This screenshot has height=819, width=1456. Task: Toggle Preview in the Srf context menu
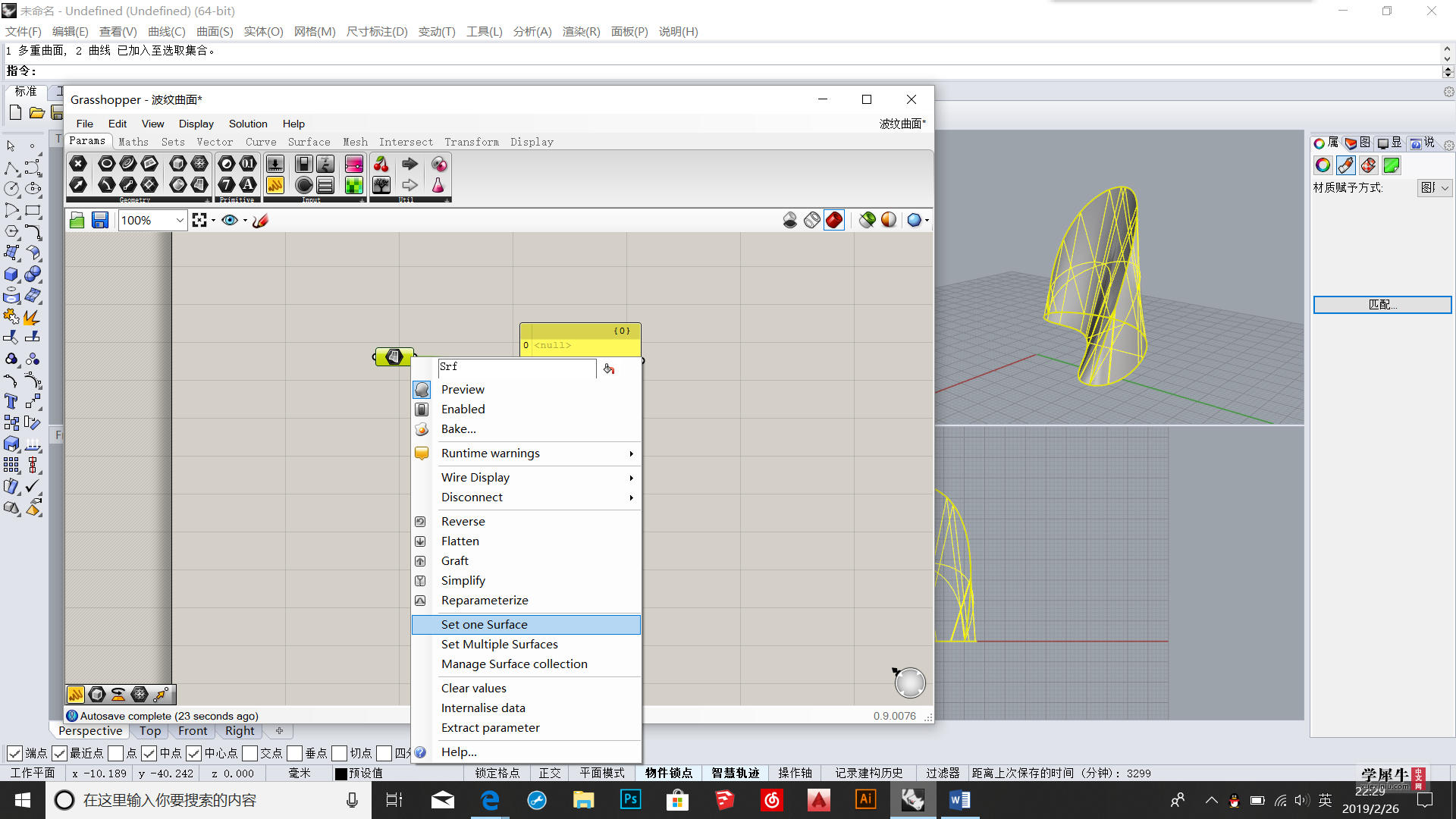coord(526,389)
